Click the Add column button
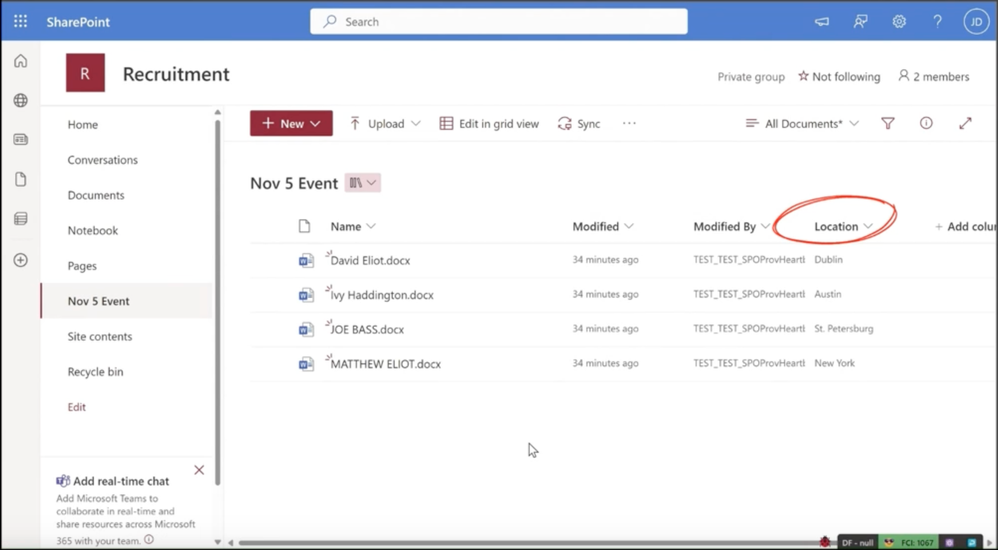 point(965,227)
